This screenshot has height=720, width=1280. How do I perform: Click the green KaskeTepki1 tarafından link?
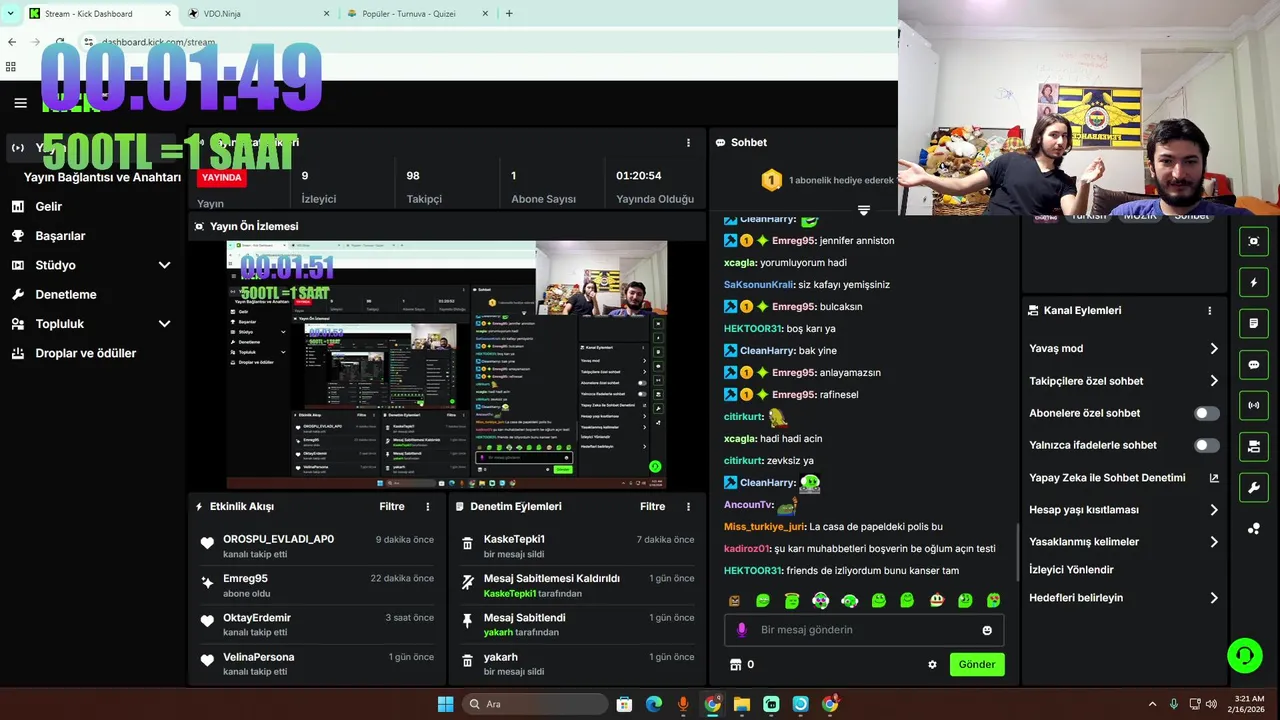tap(532, 593)
